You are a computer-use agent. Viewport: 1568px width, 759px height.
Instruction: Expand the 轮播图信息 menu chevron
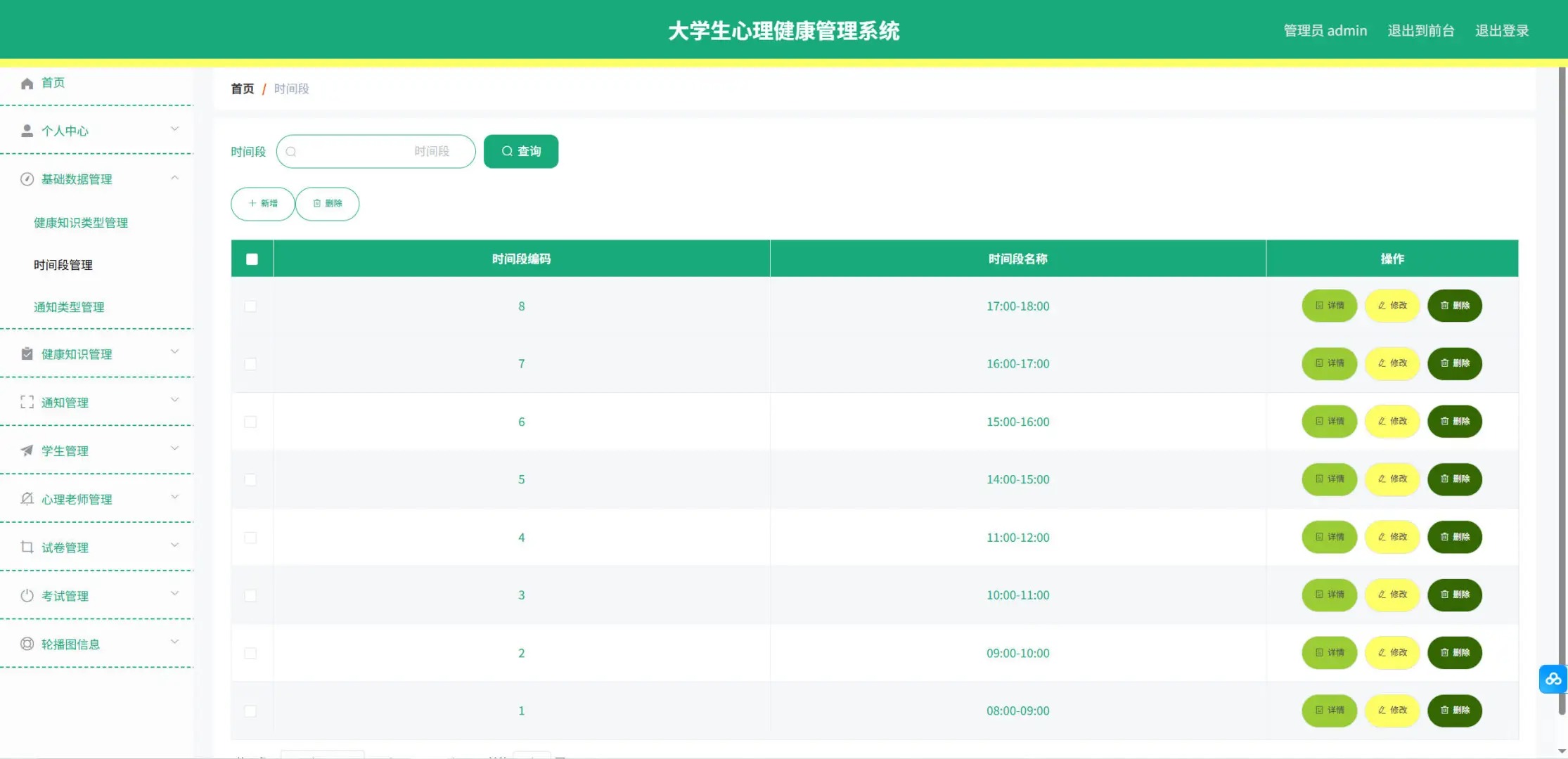point(174,642)
